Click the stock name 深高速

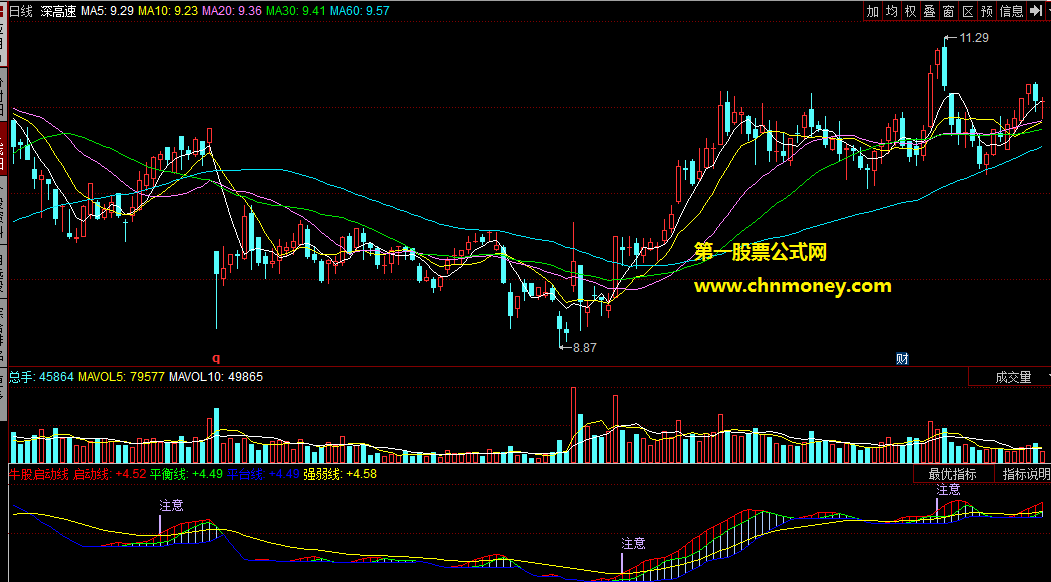(x=58, y=11)
